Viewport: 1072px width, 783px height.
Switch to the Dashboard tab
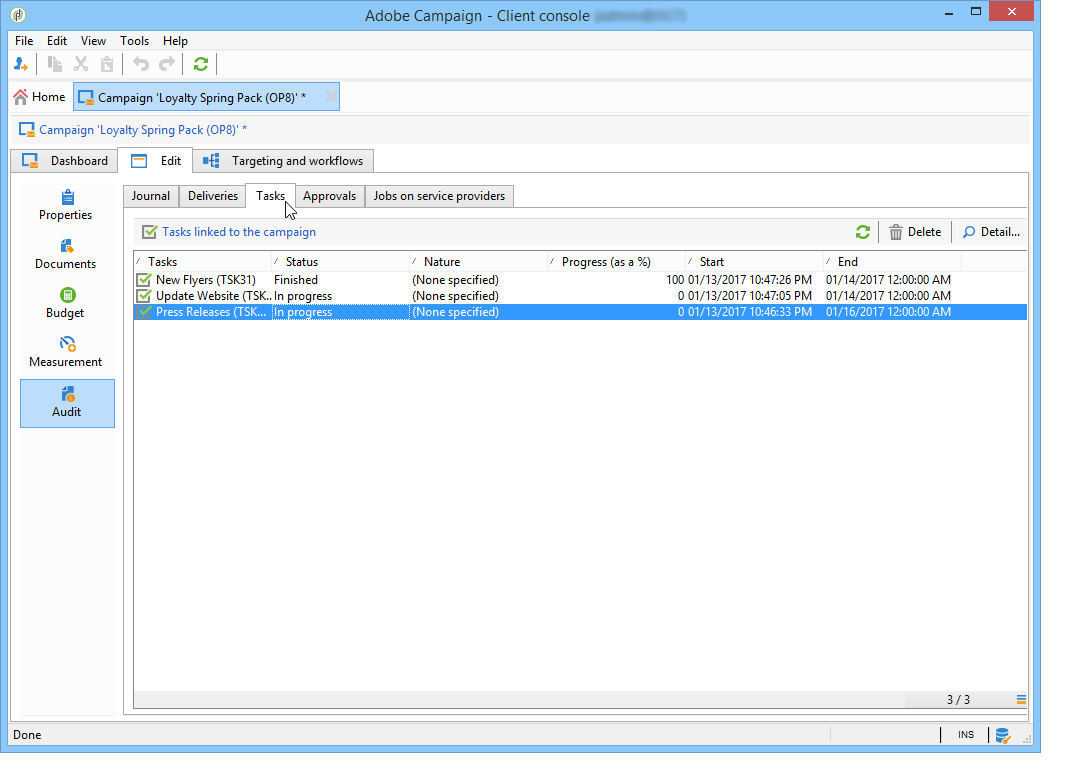click(65, 161)
